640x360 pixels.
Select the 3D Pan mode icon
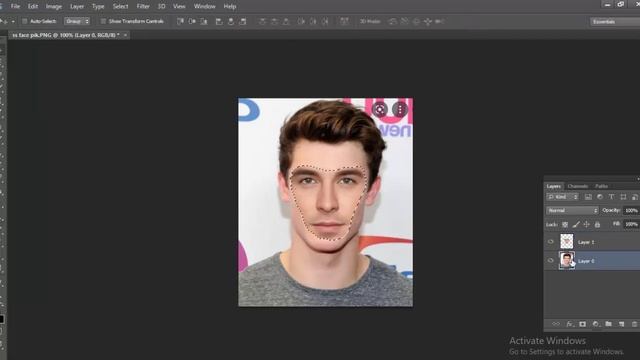point(416,21)
